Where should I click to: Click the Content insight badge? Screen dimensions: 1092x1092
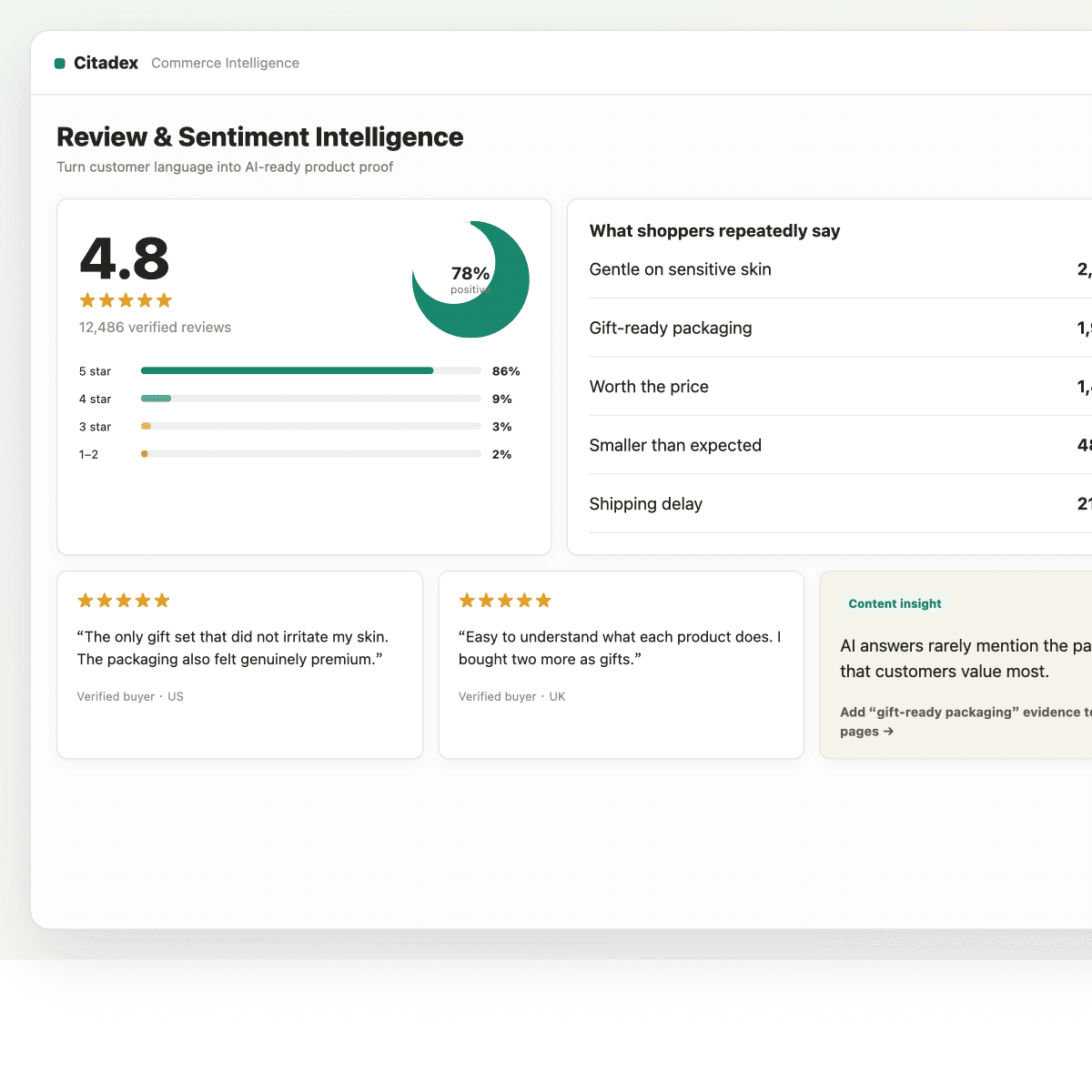[895, 603]
